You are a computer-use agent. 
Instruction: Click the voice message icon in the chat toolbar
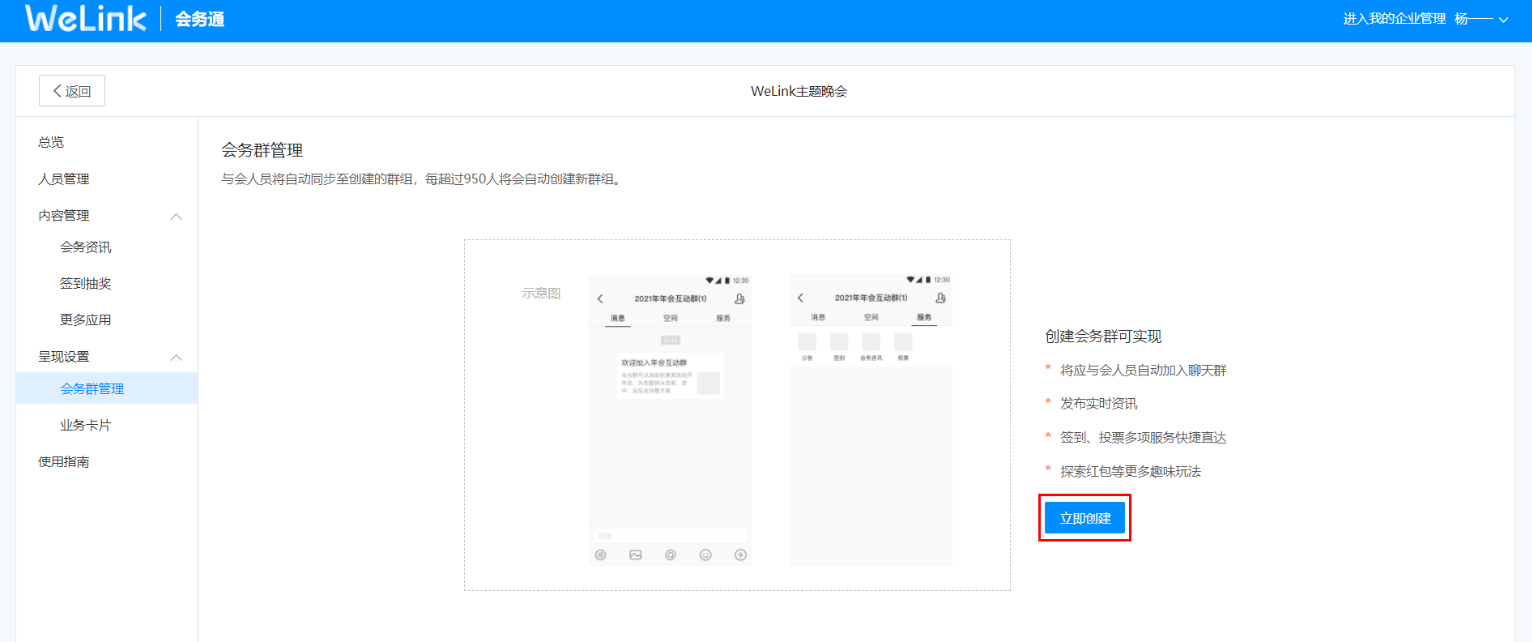(x=599, y=554)
